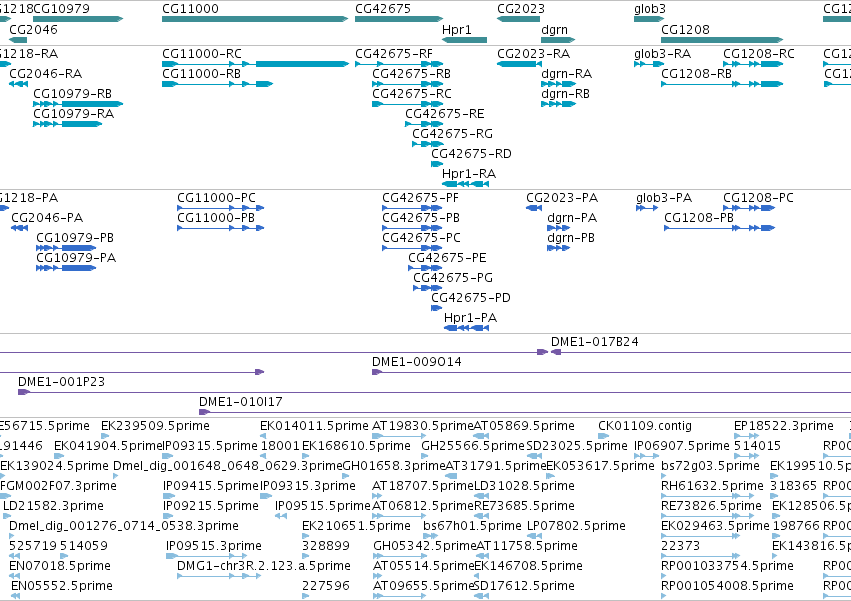Click protein label CG11000-PC
The height and width of the screenshot is (601, 851).
[x=217, y=198]
